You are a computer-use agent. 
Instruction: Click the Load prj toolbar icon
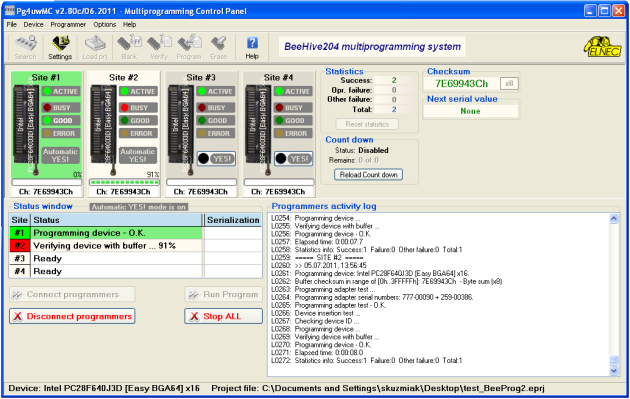click(95, 47)
